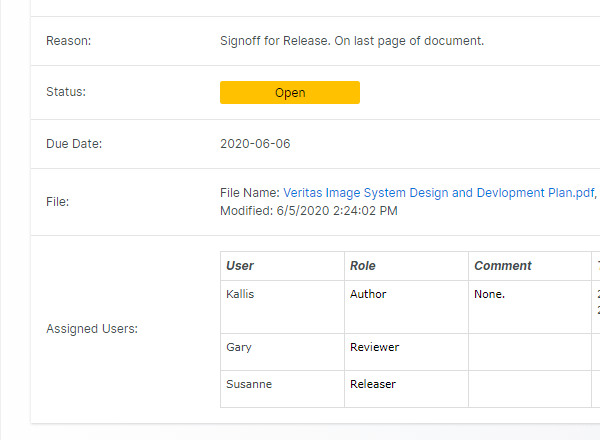
Task: Select user Susanne in the table
Action: pos(247,384)
